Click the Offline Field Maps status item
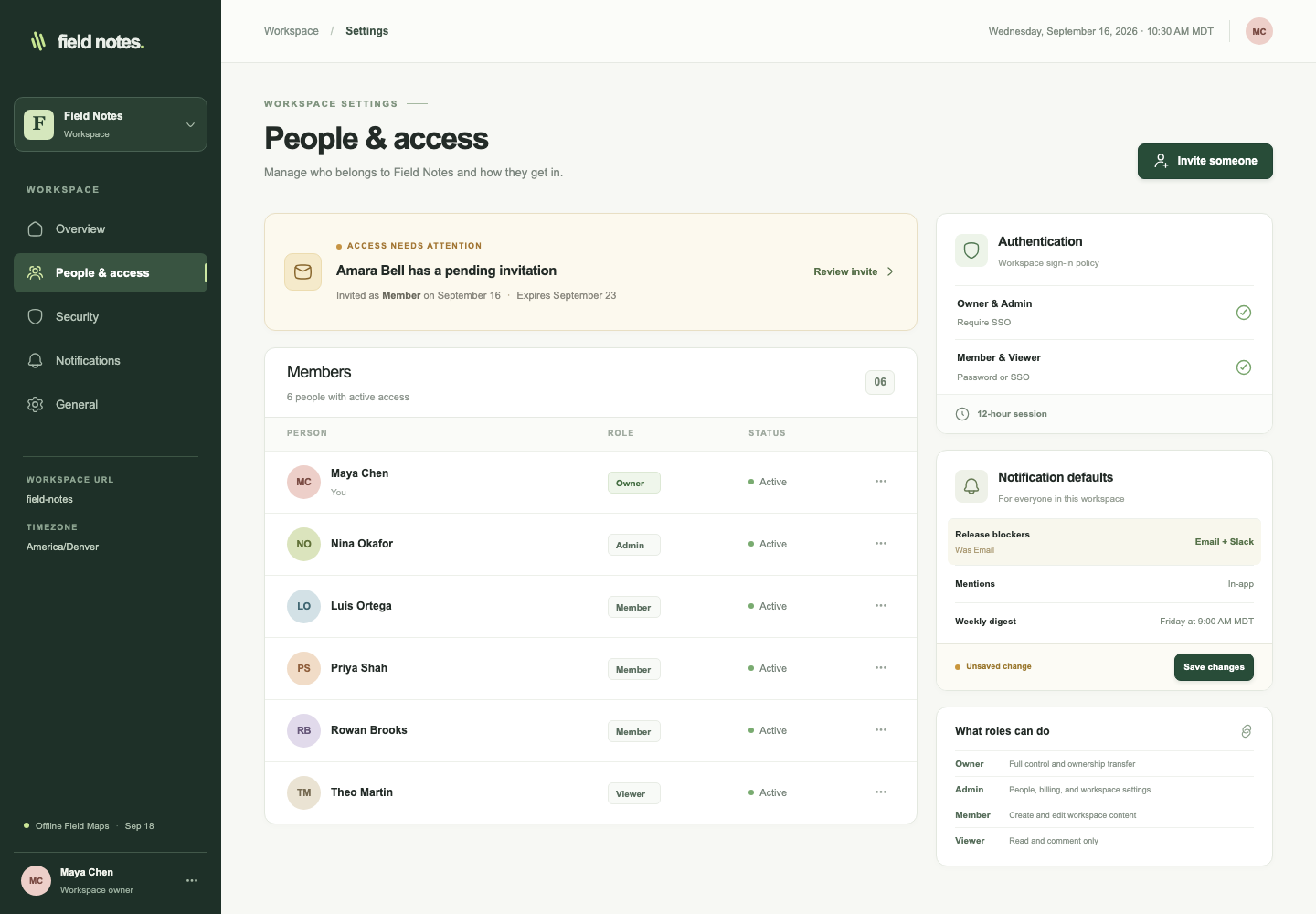The width and height of the screenshot is (1316, 914). (89, 826)
